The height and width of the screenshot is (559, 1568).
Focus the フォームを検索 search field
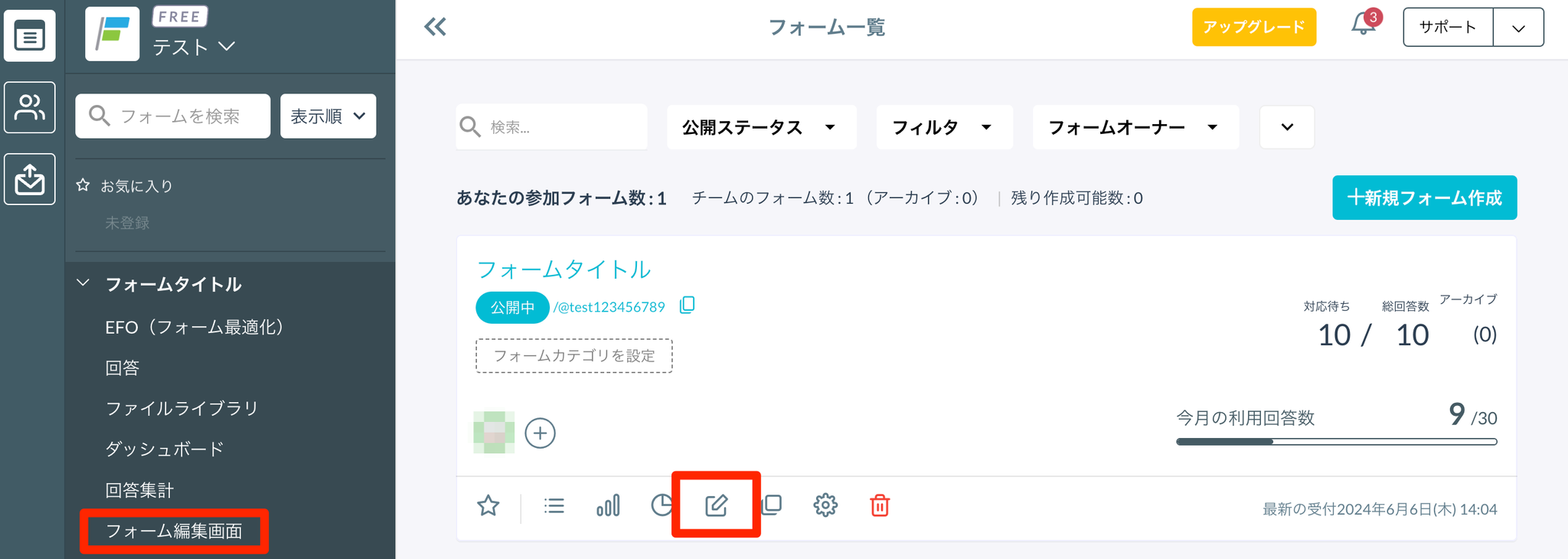point(181,116)
